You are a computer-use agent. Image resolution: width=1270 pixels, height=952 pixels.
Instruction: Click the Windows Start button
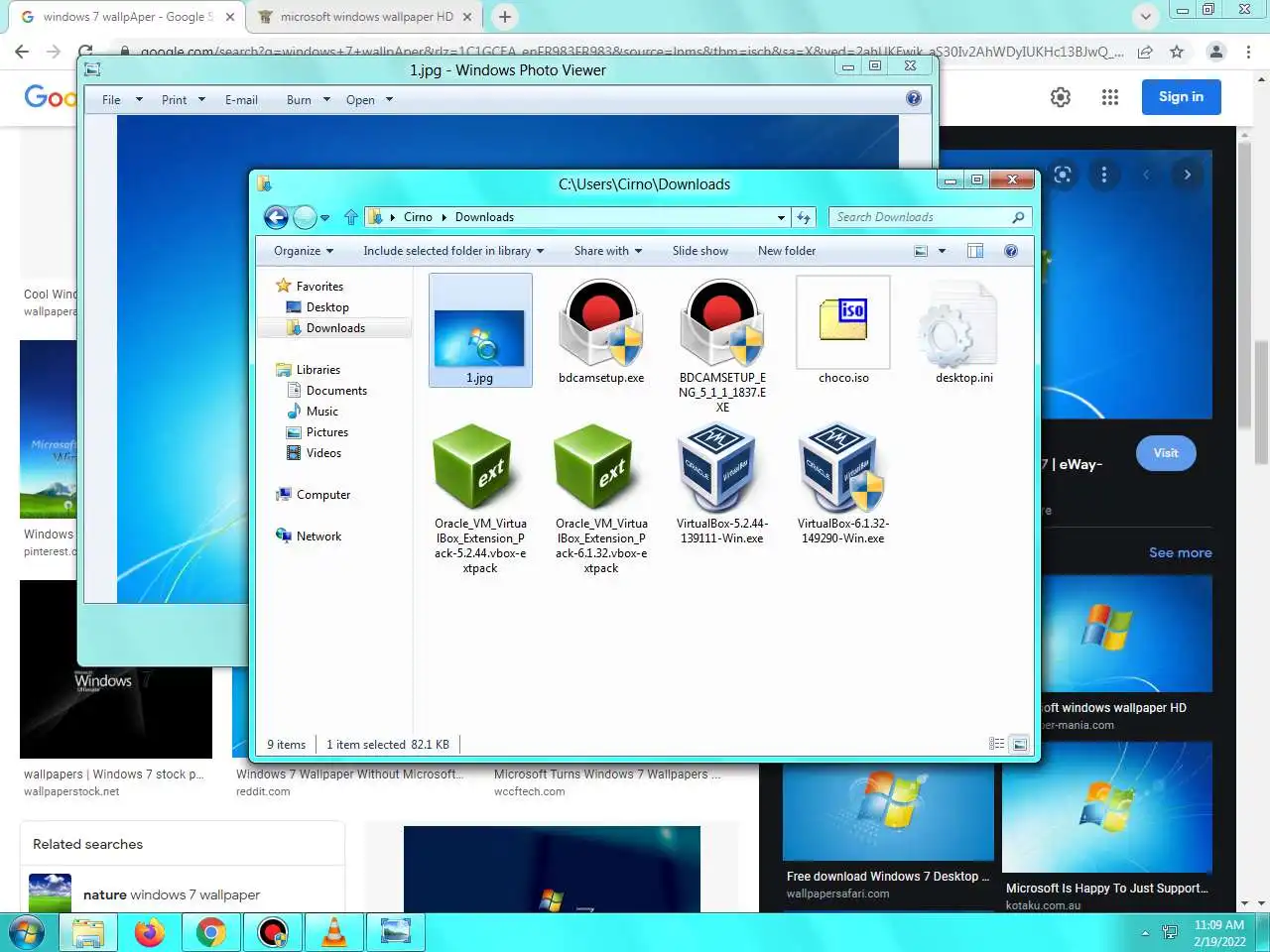(x=27, y=932)
